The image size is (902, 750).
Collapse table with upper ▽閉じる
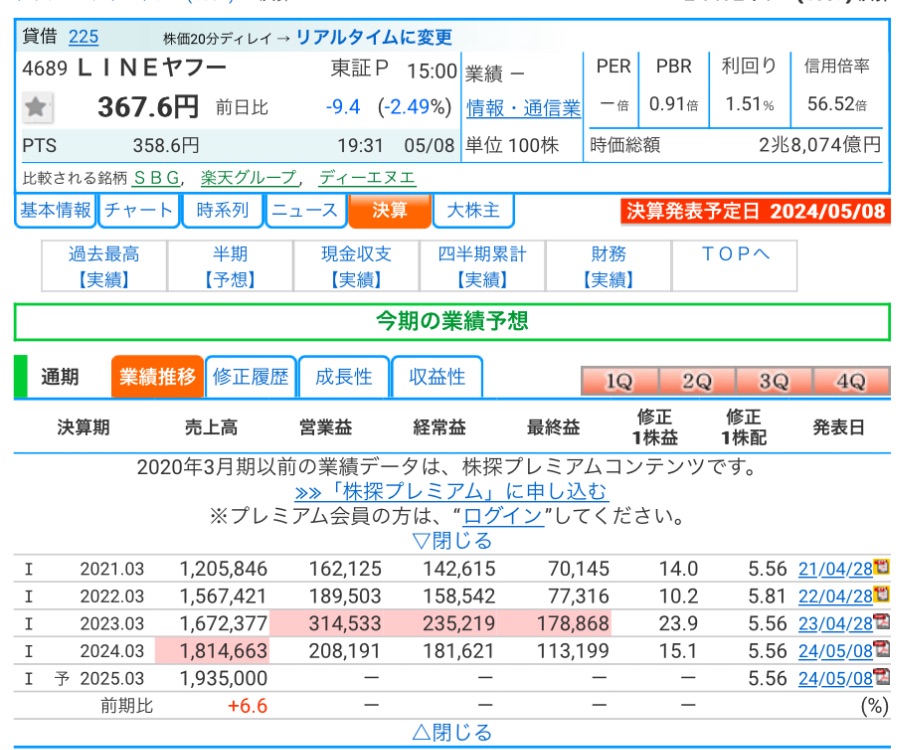(x=452, y=541)
